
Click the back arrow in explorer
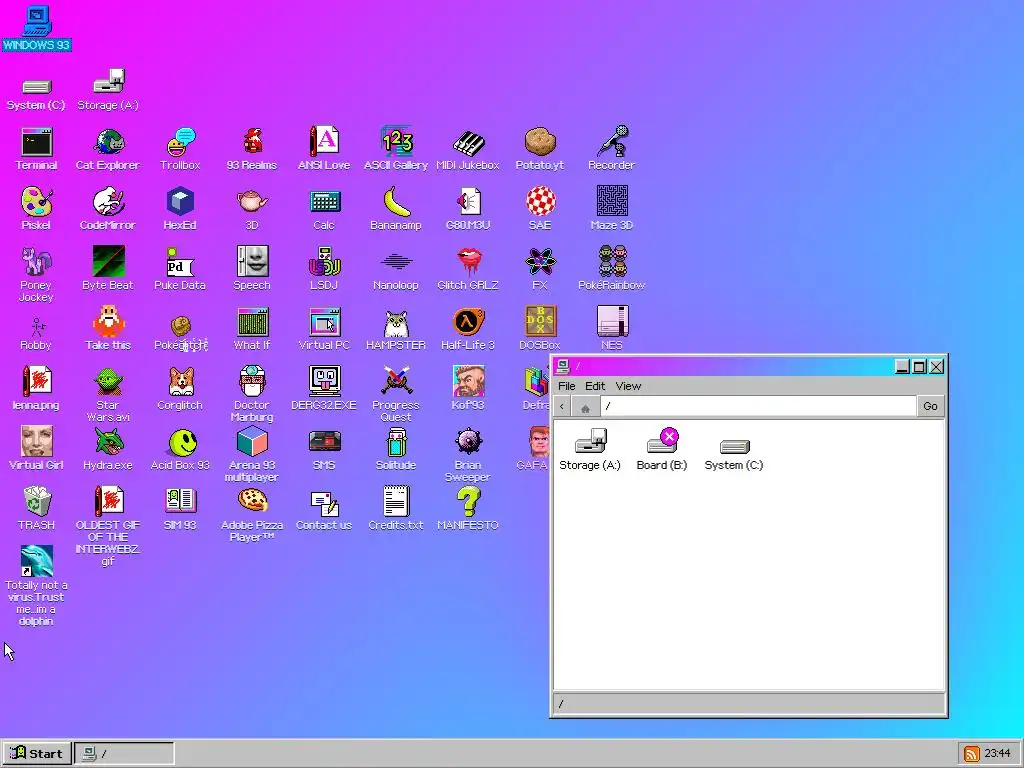click(562, 406)
